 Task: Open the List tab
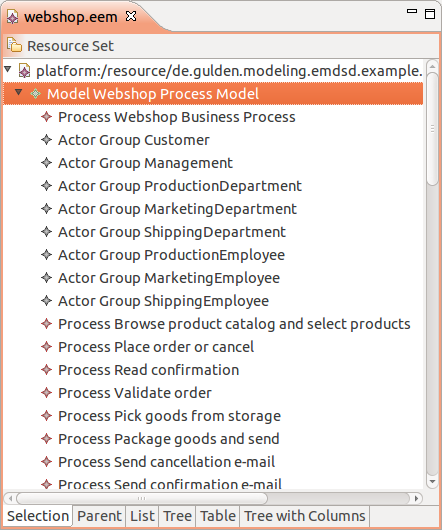pyautogui.click(x=142, y=516)
